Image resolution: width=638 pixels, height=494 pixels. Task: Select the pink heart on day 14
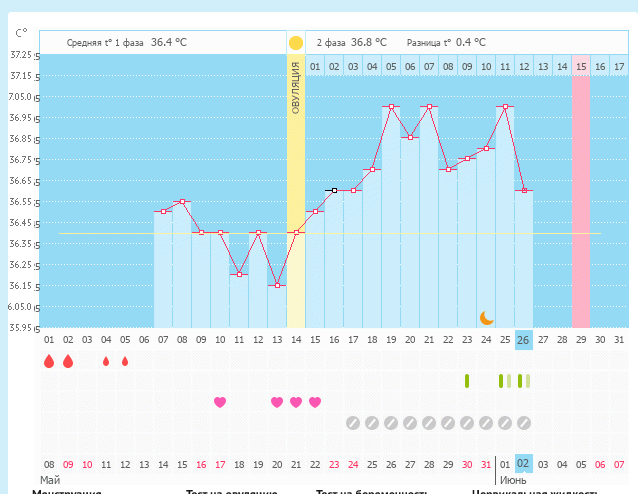click(296, 402)
